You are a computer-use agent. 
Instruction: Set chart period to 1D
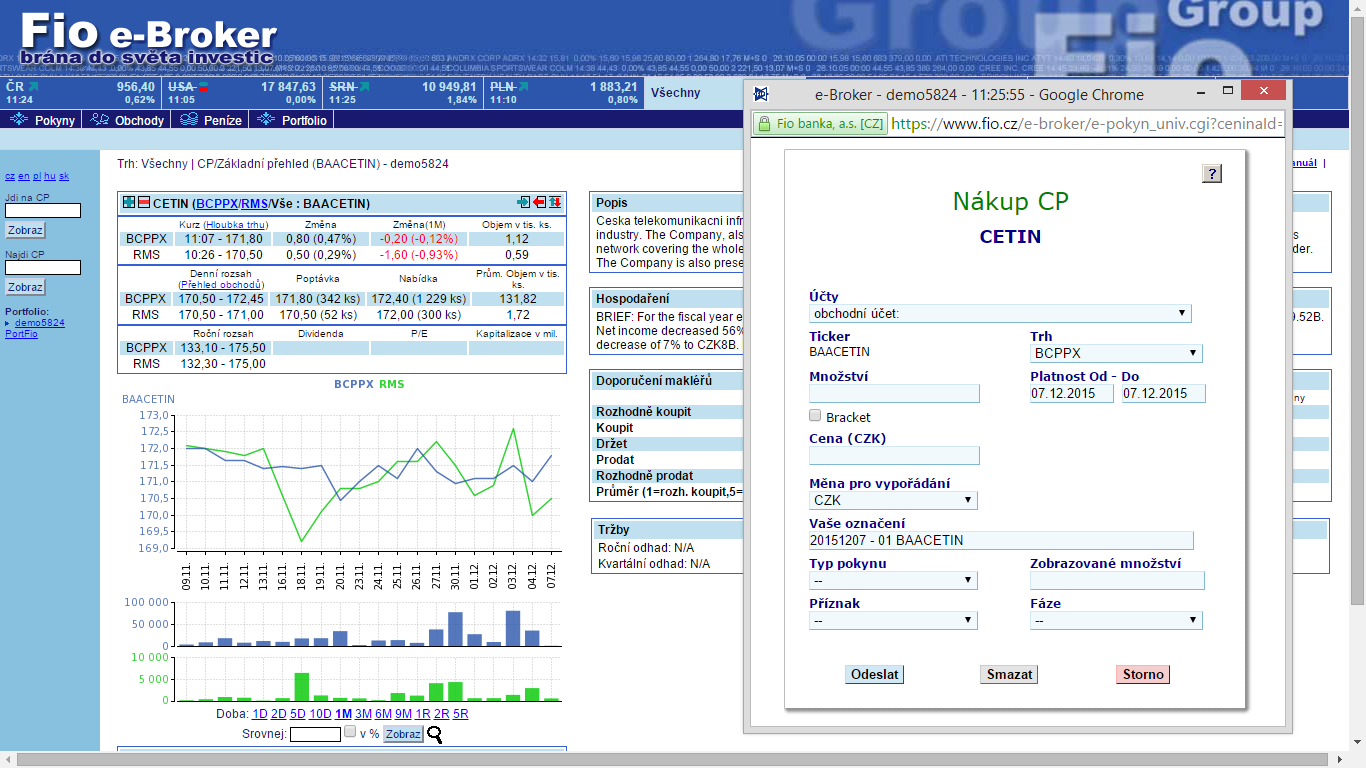(x=259, y=714)
